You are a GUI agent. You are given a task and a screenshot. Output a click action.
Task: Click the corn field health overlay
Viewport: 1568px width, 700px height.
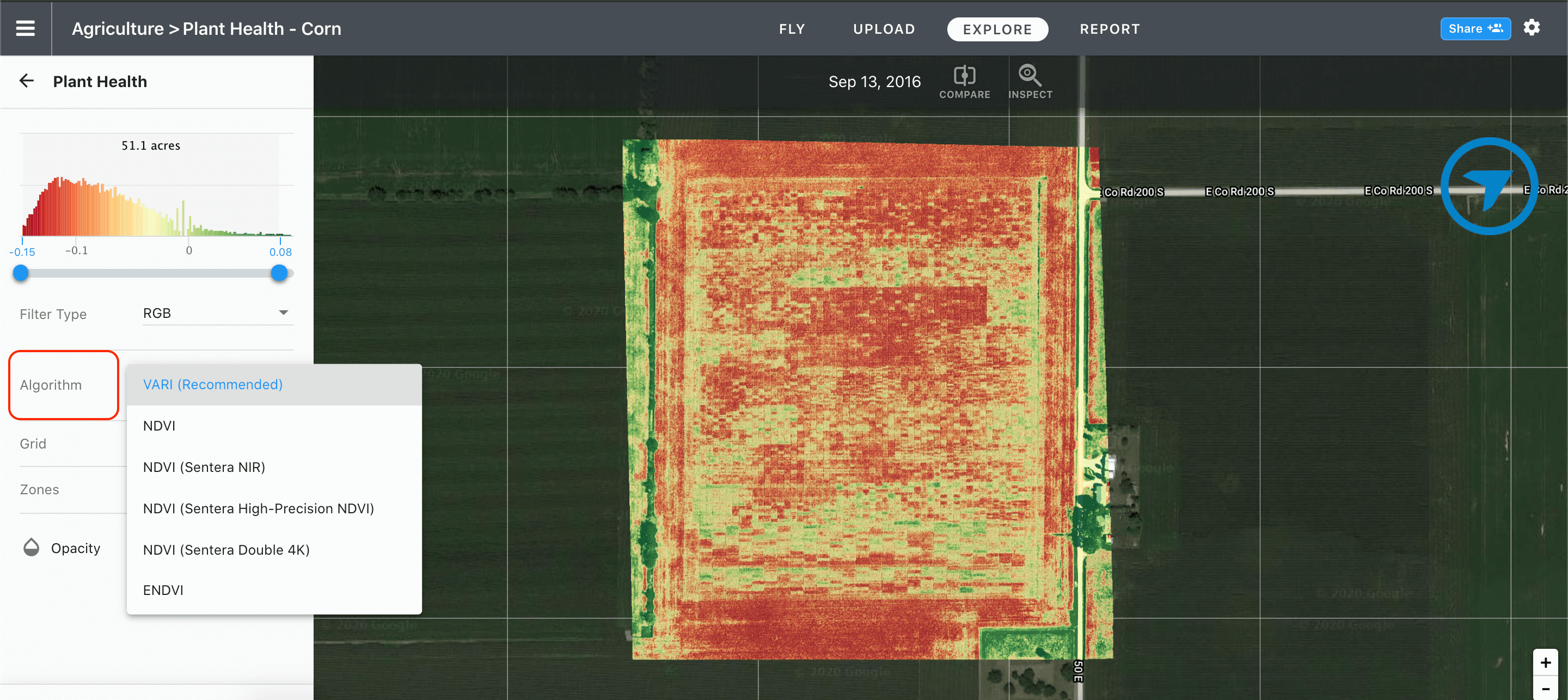pos(867,400)
